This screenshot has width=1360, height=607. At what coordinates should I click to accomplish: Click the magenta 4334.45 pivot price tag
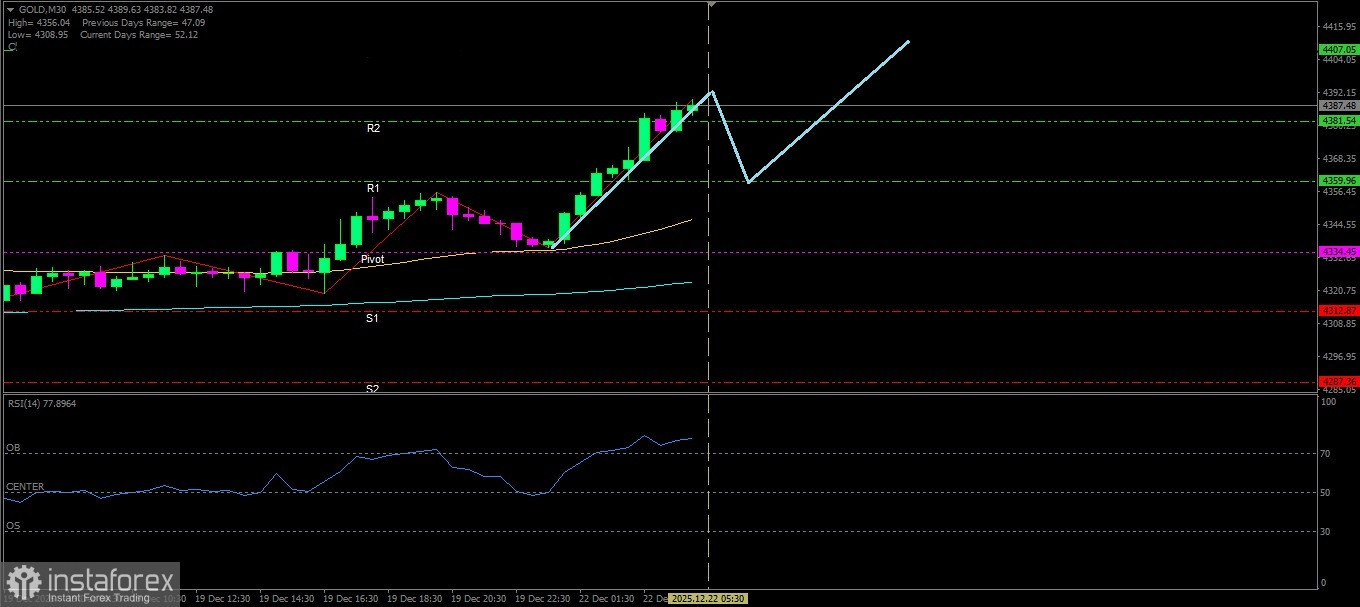point(1338,251)
